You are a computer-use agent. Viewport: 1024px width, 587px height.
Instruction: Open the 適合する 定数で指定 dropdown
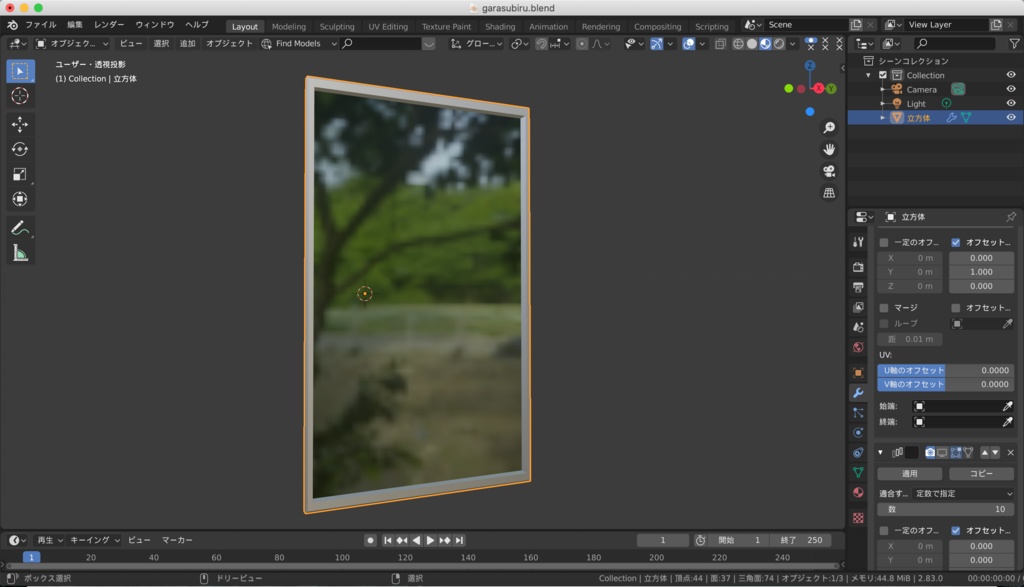coord(963,494)
